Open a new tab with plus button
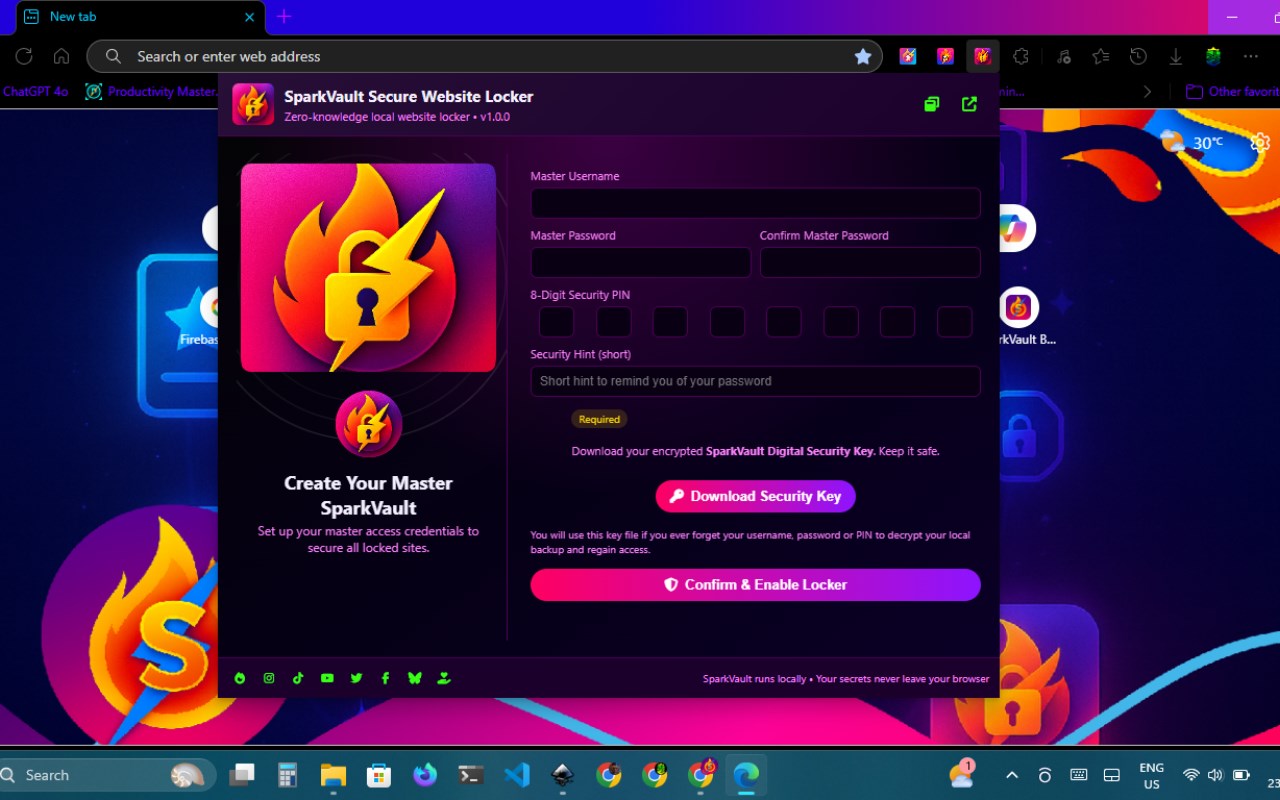 pyautogui.click(x=284, y=17)
